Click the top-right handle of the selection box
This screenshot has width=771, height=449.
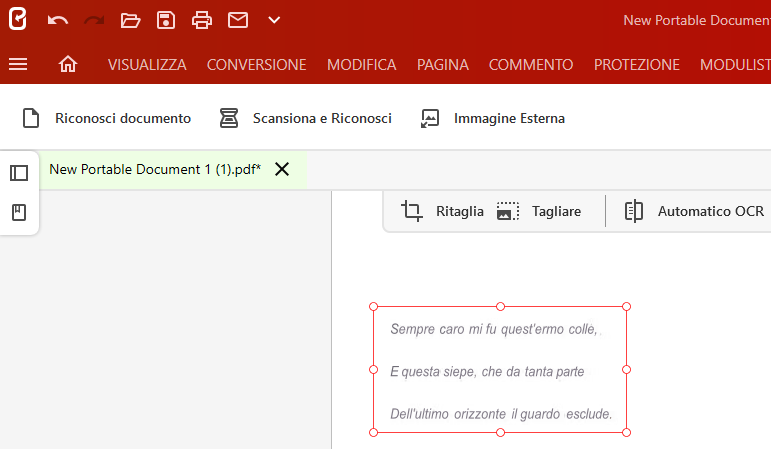[626, 306]
